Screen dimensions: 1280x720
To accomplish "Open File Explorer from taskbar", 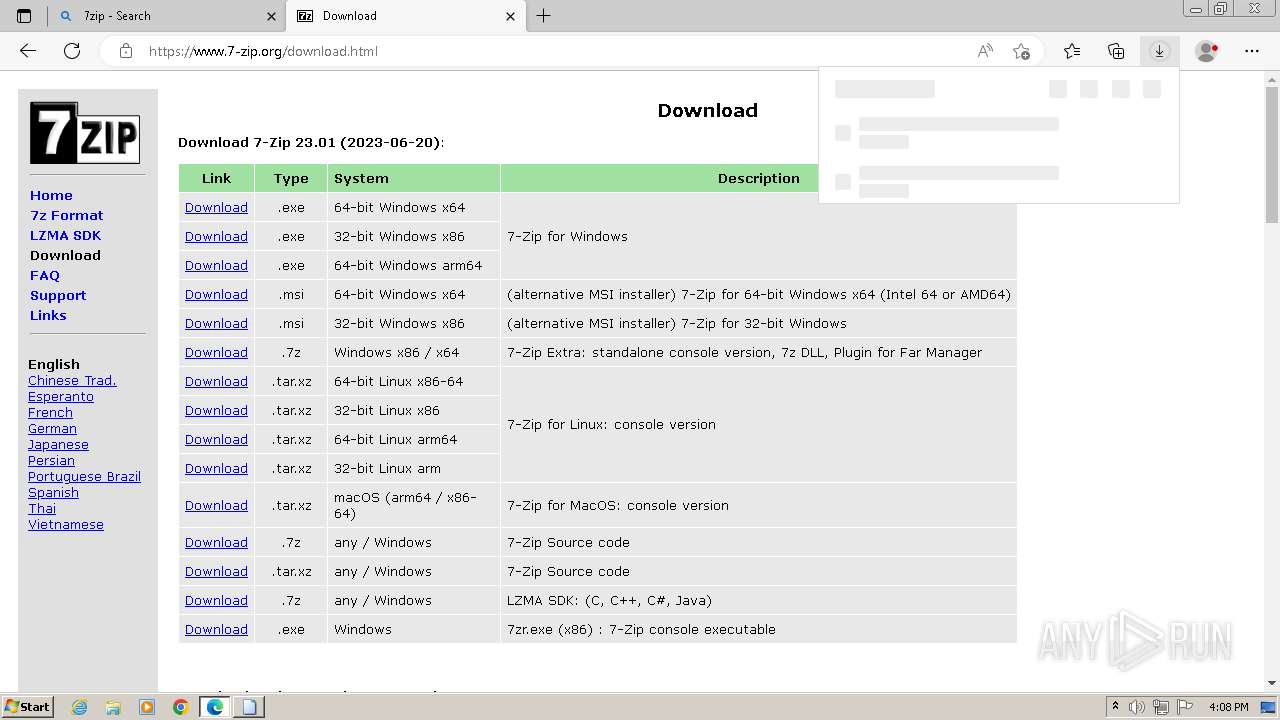I will tap(113, 707).
